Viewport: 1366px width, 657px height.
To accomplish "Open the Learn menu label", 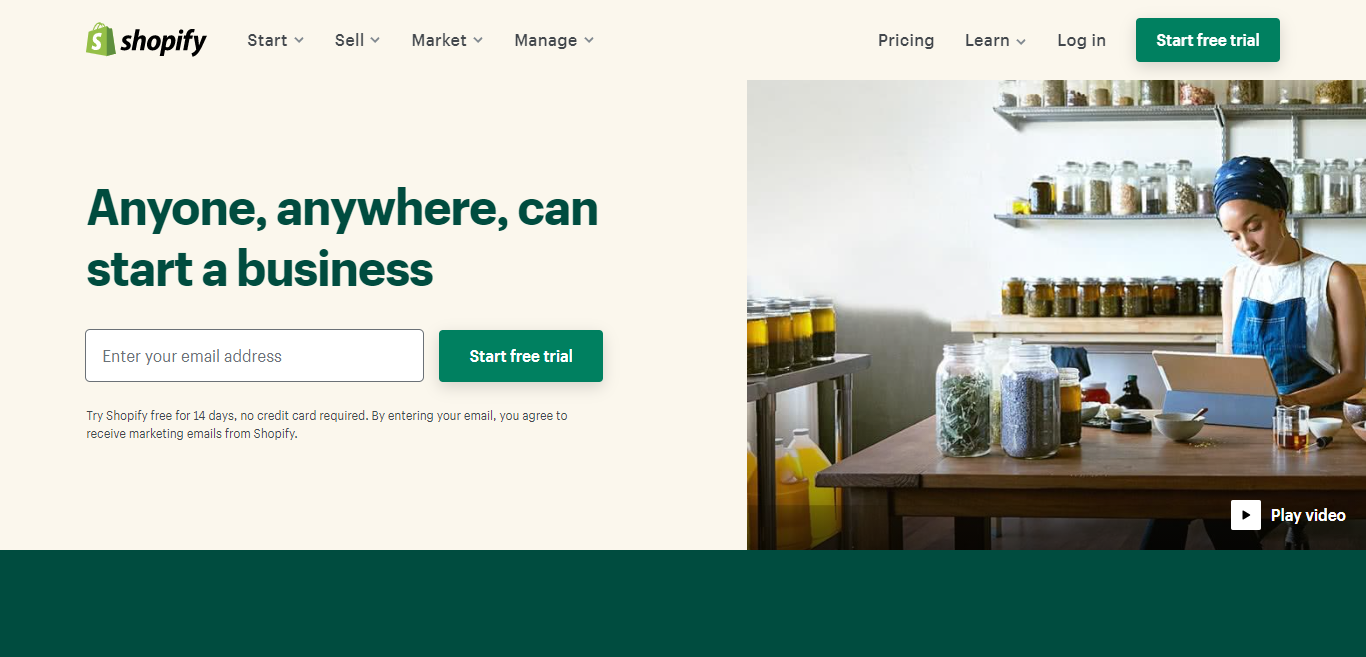I will [x=987, y=40].
